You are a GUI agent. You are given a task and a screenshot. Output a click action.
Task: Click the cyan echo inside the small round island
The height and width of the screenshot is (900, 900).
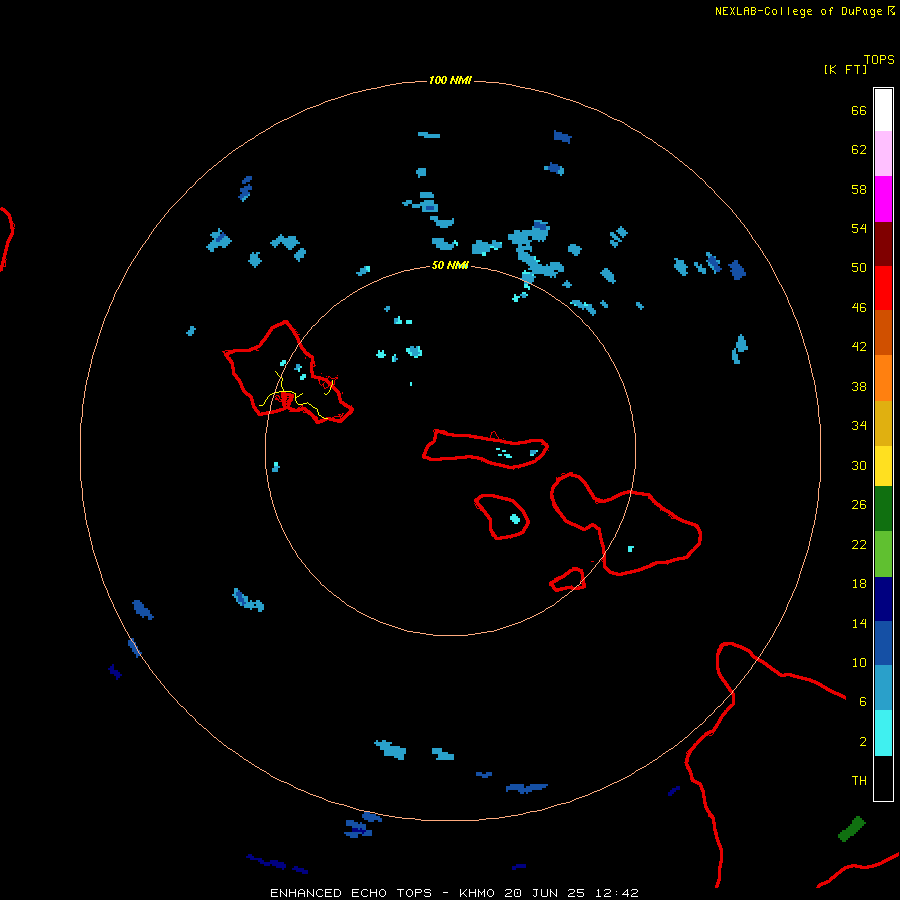[x=515, y=519]
